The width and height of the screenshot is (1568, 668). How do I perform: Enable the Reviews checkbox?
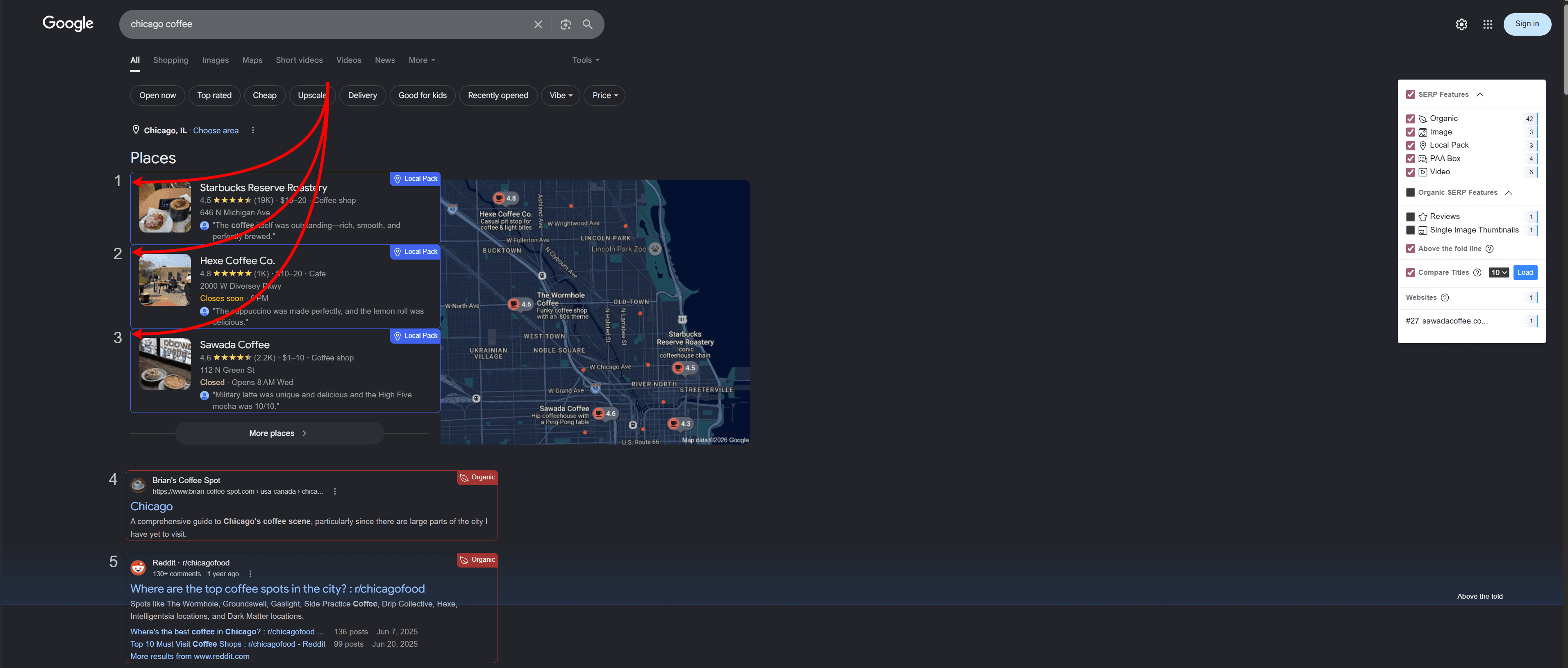tap(1410, 217)
